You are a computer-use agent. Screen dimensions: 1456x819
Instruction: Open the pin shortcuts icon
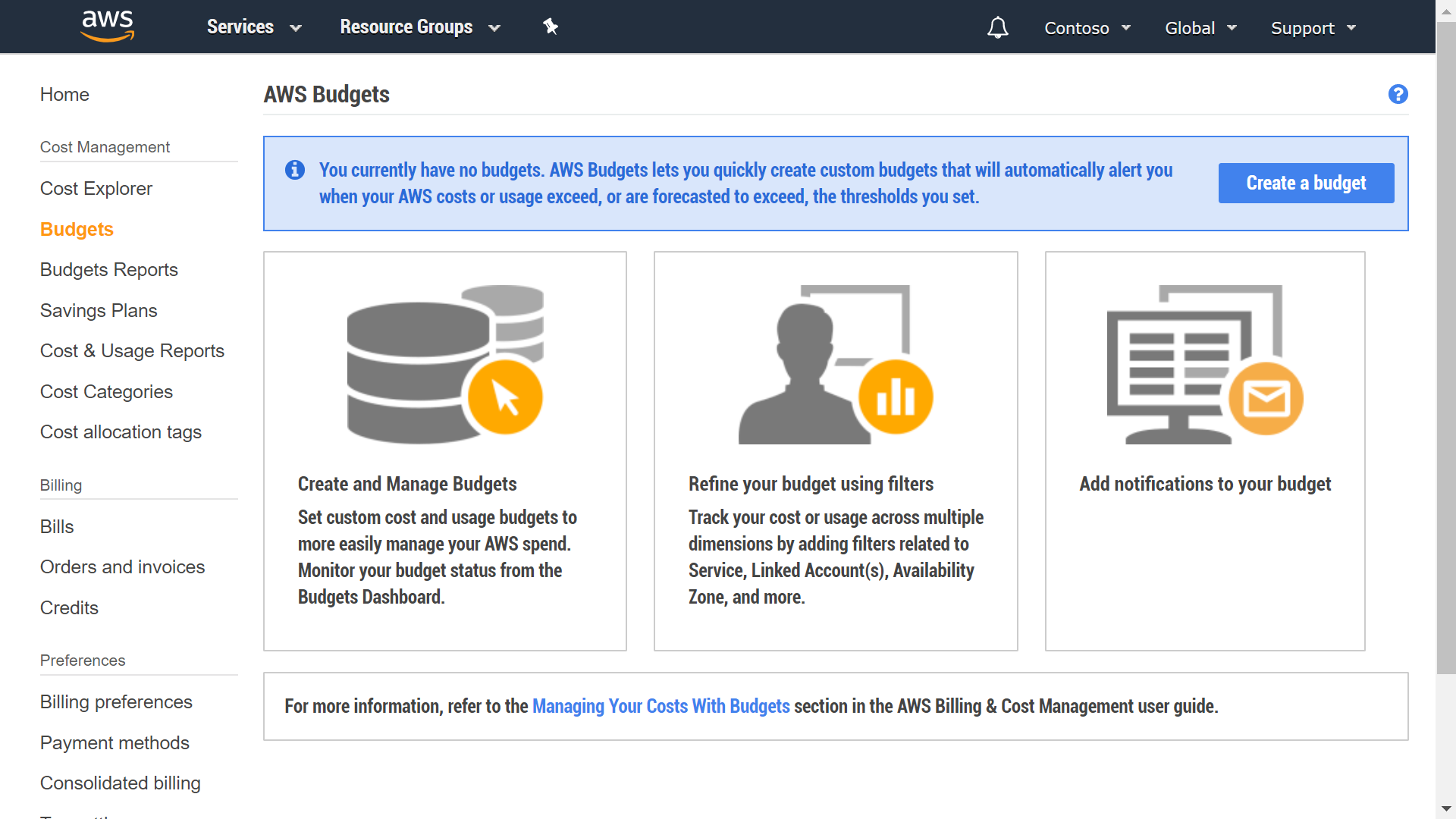pyautogui.click(x=551, y=27)
